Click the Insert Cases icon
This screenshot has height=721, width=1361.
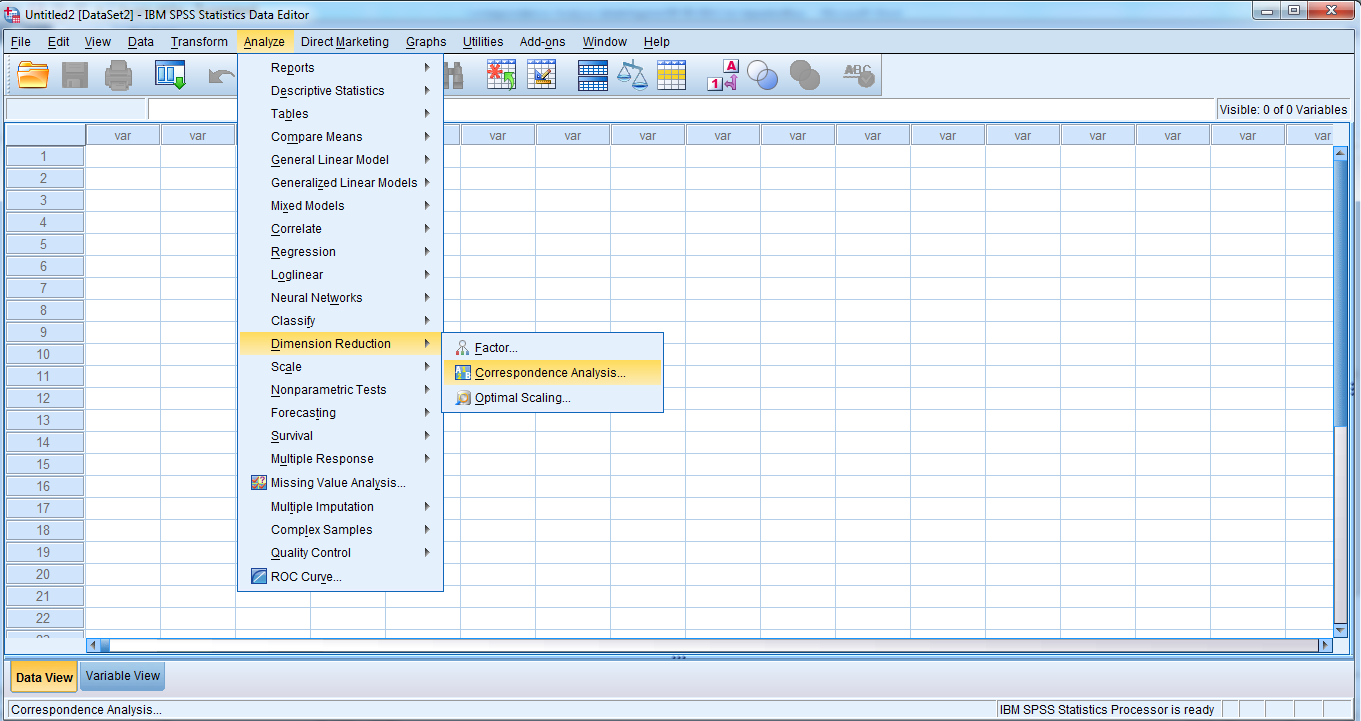(x=501, y=75)
